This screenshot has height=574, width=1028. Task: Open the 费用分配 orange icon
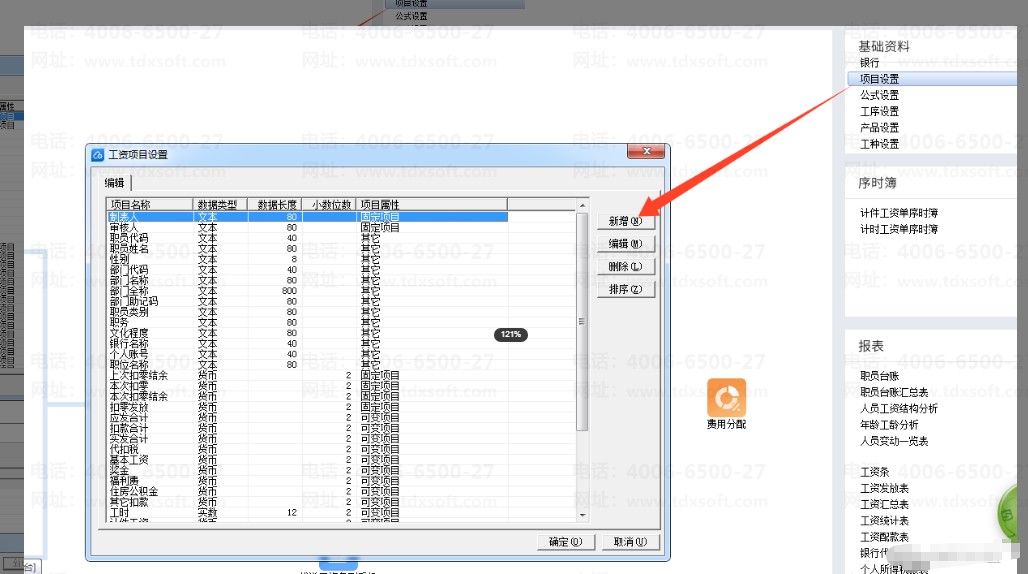(x=726, y=397)
